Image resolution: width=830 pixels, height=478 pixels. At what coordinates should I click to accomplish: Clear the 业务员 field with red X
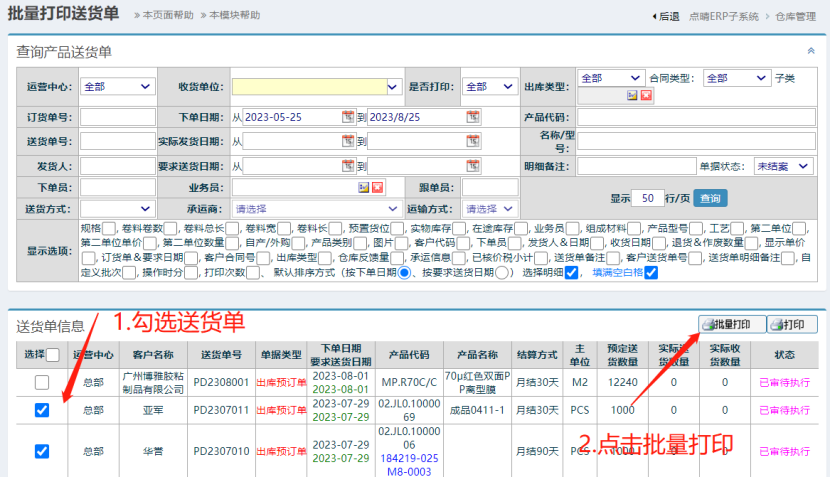click(x=377, y=187)
